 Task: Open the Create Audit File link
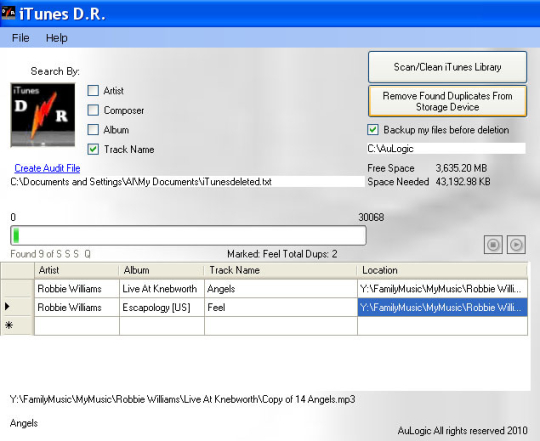[x=47, y=168]
